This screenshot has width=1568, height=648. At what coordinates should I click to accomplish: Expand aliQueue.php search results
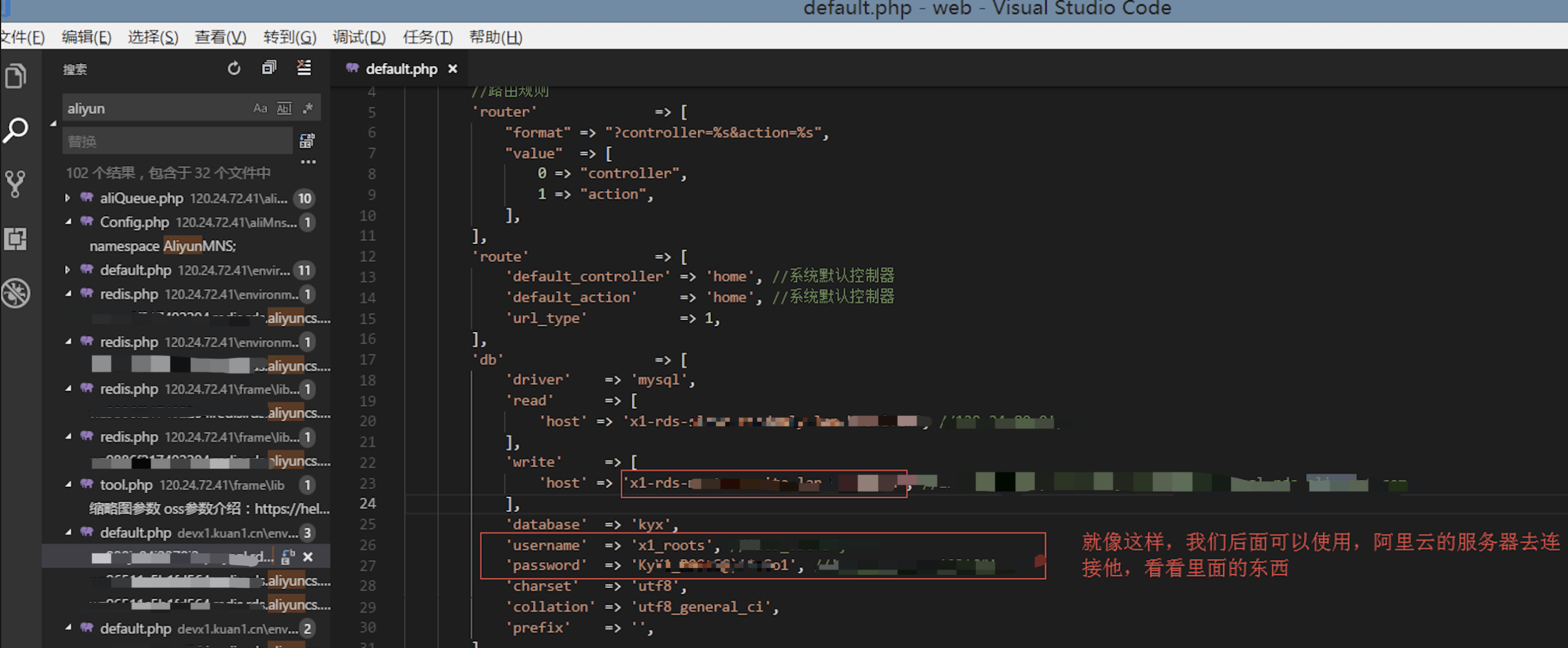[67, 198]
